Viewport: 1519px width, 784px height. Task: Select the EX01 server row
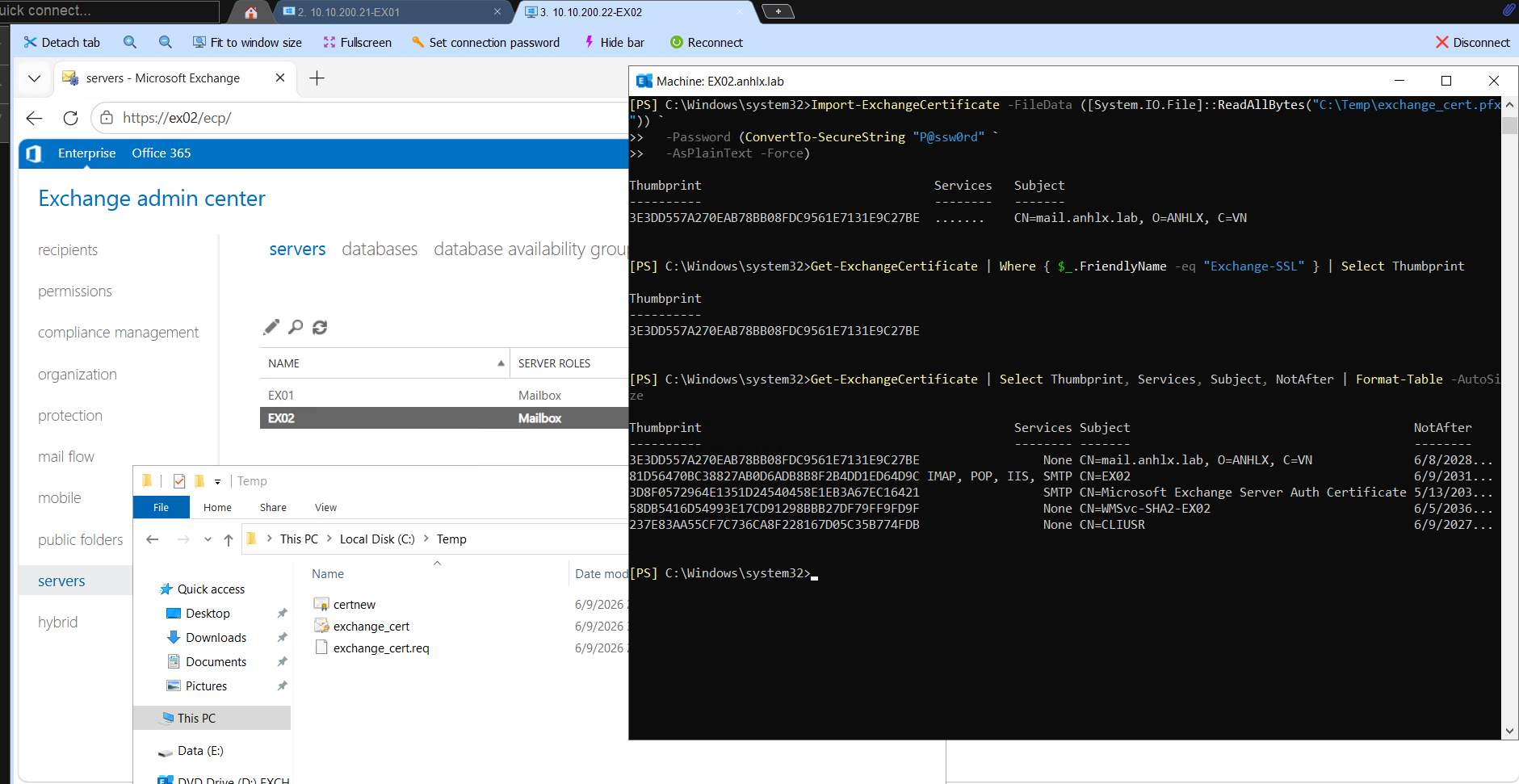(x=444, y=396)
